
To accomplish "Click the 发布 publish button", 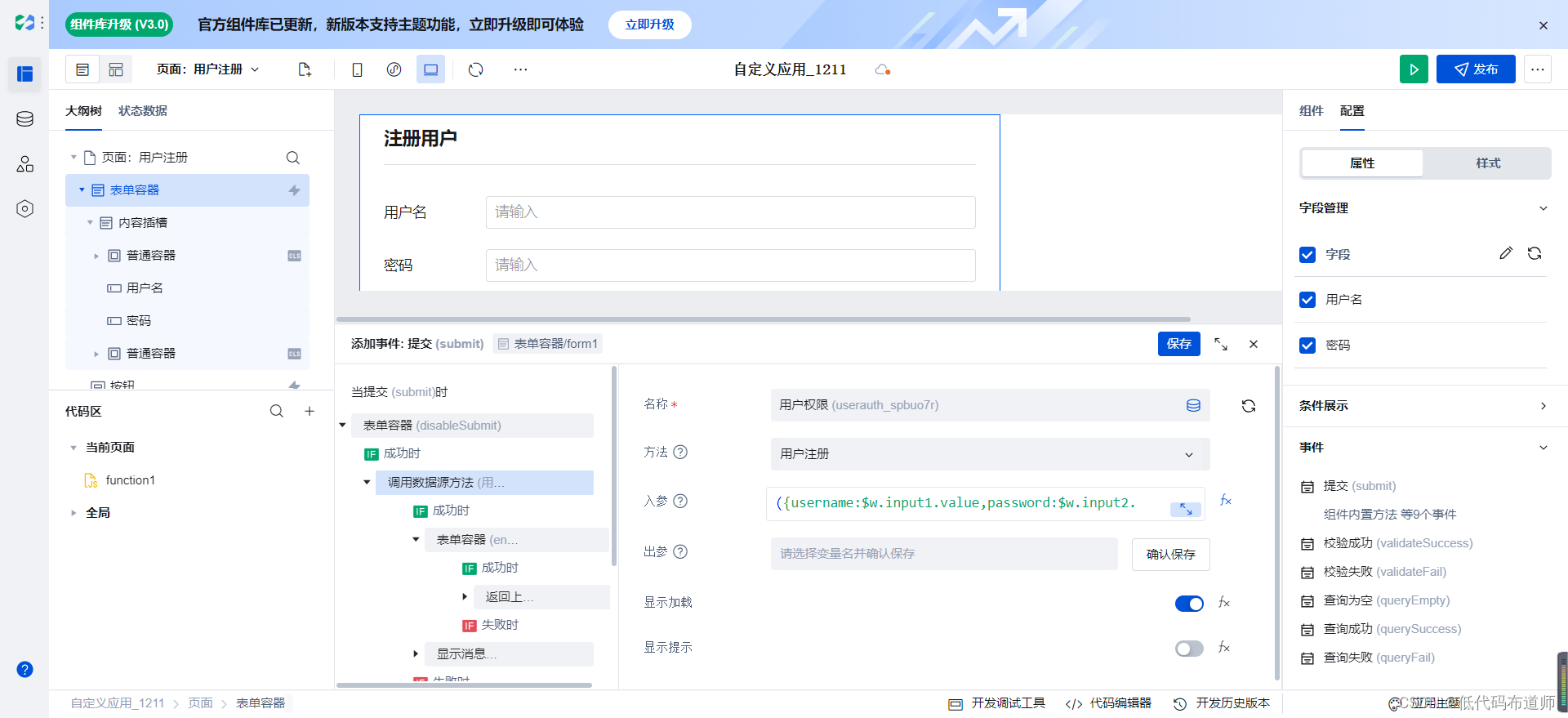I will coord(1476,69).
